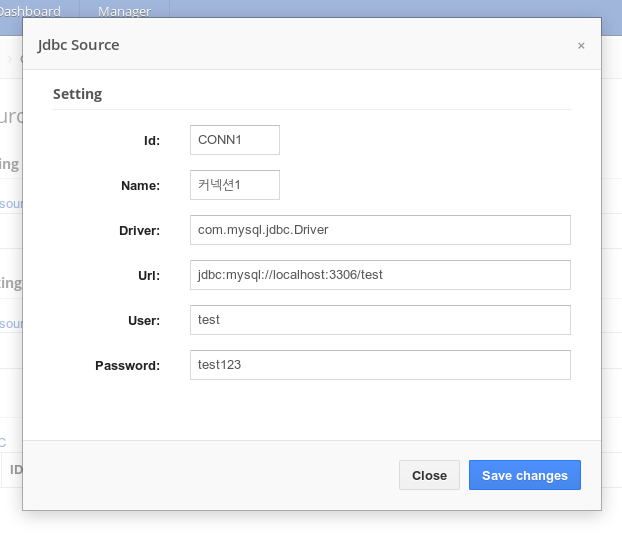Image resolution: width=622 pixels, height=534 pixels.
Task: Click the Setting section heading
Action: click(77, 94)
